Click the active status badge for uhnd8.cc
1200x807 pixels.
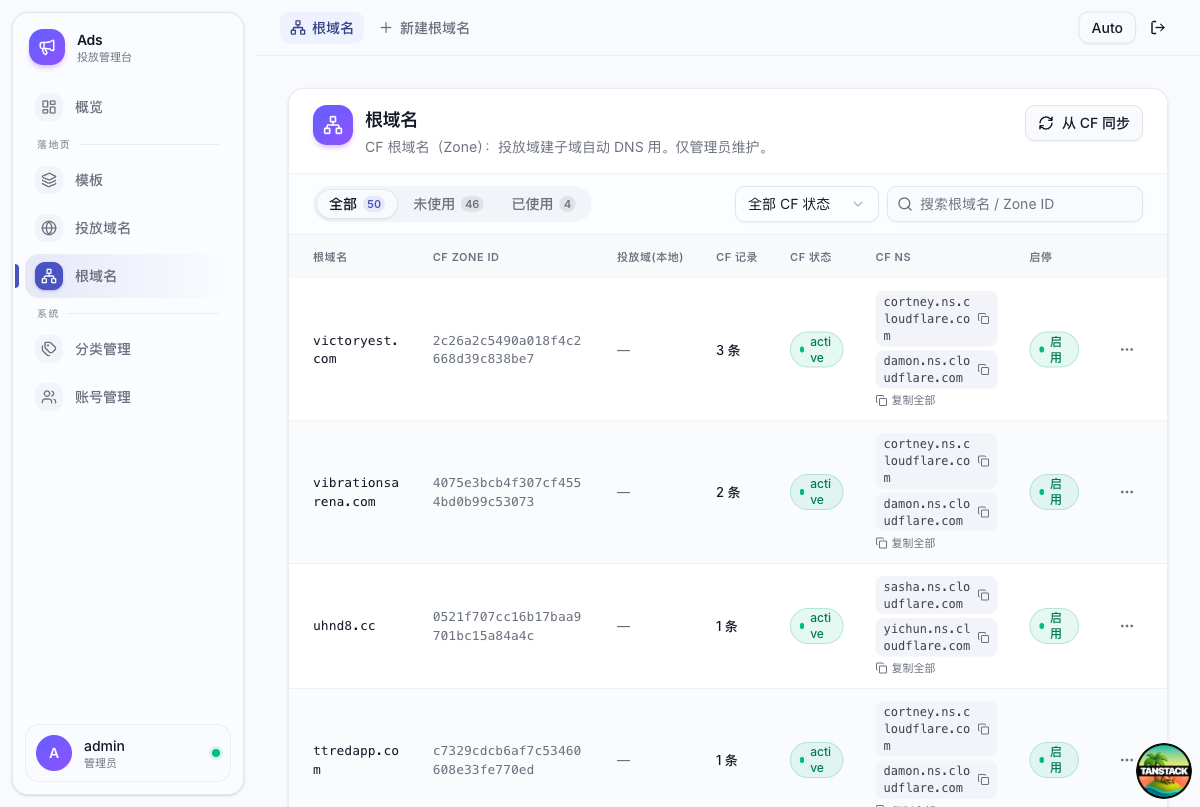point(816,626)
